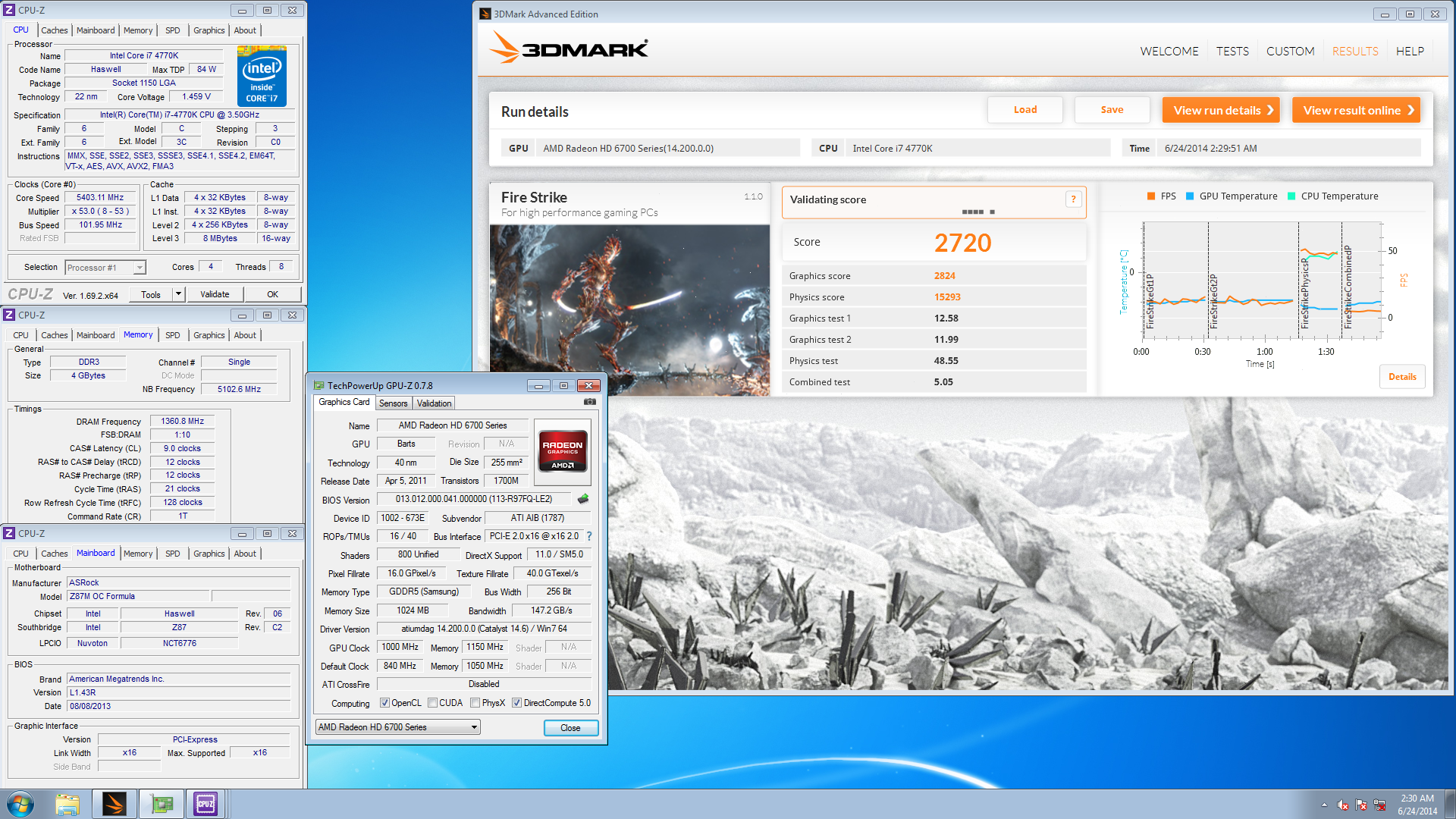This screenshot has width=1456, height=819.
Task: Click the orange FPS legend swatch
Action: tap(1151, 196)
